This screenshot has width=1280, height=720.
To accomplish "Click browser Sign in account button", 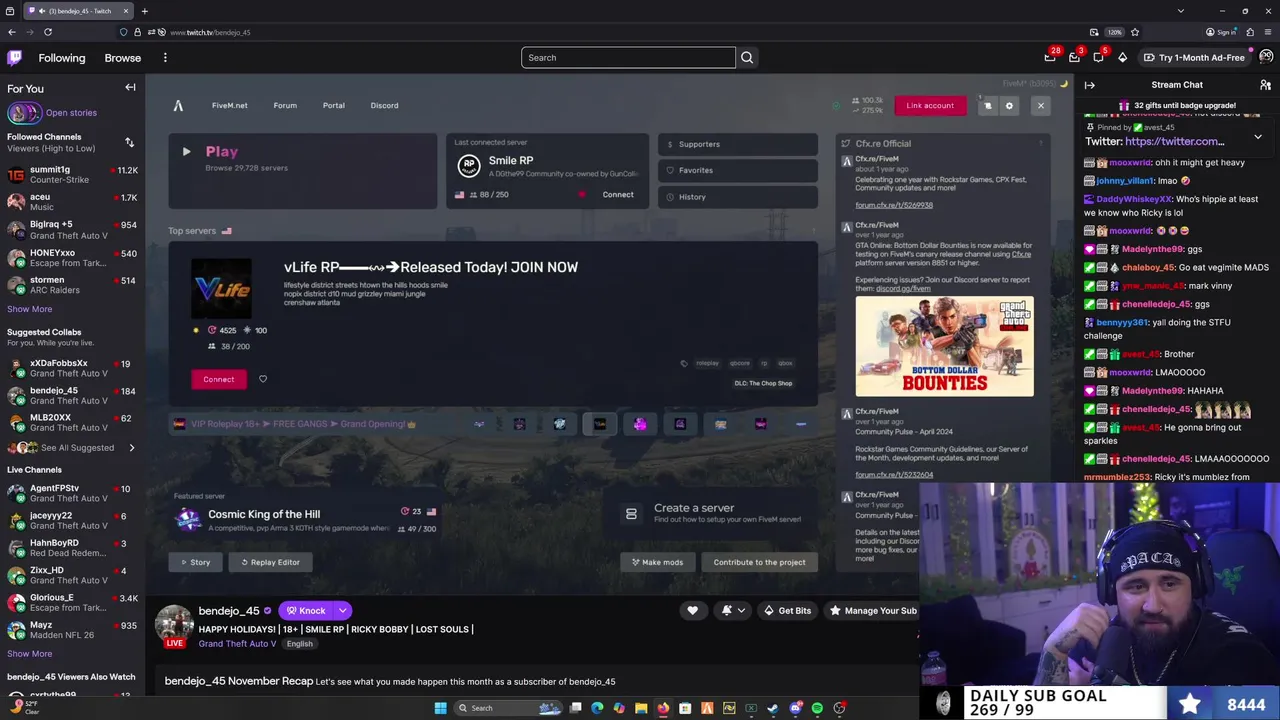I will (1221, 32).
